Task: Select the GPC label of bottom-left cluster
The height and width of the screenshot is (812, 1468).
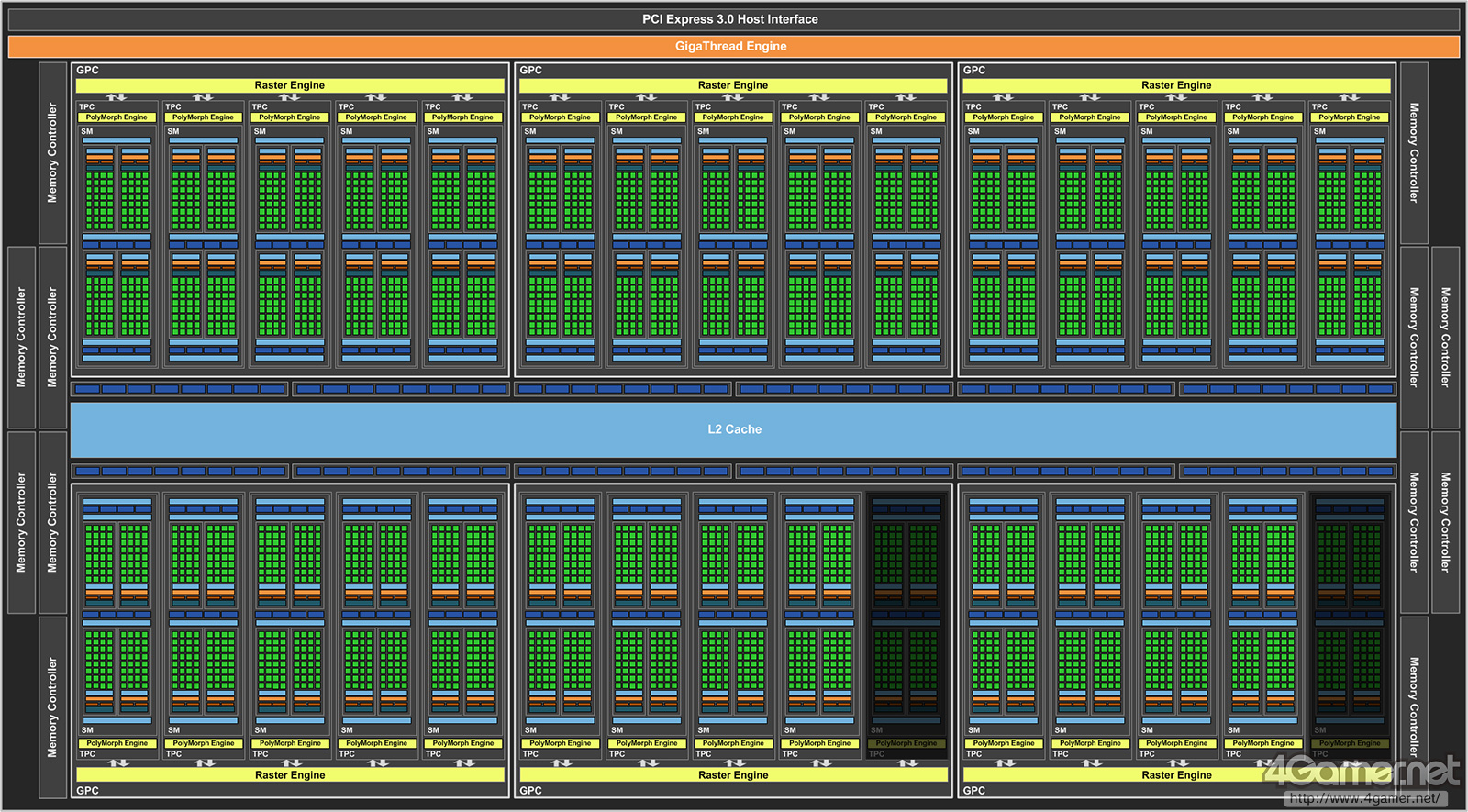Action: (88, 790)
